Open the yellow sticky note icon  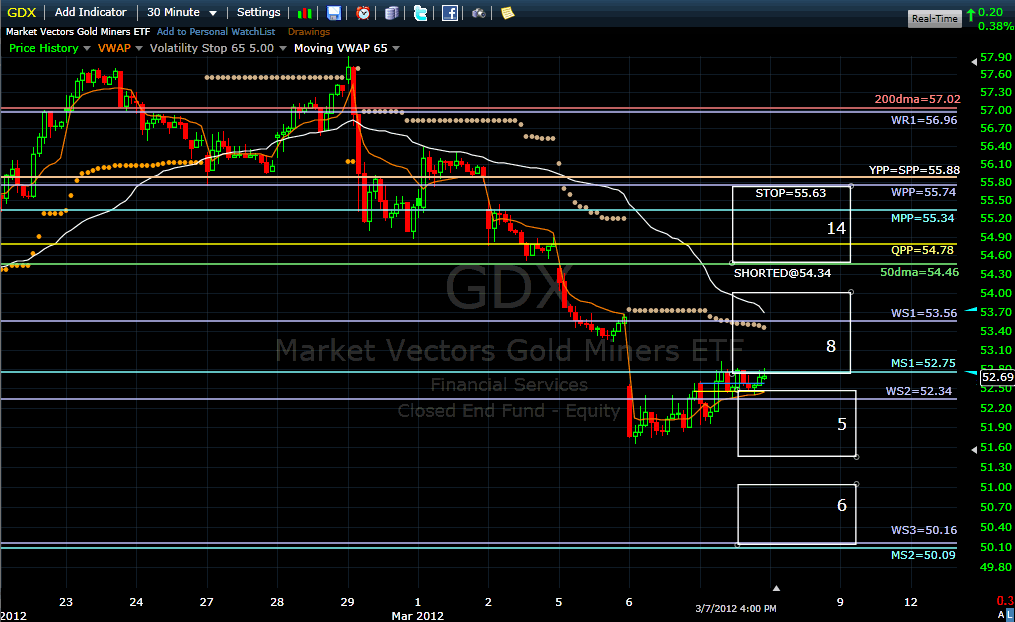click(508, 13)
